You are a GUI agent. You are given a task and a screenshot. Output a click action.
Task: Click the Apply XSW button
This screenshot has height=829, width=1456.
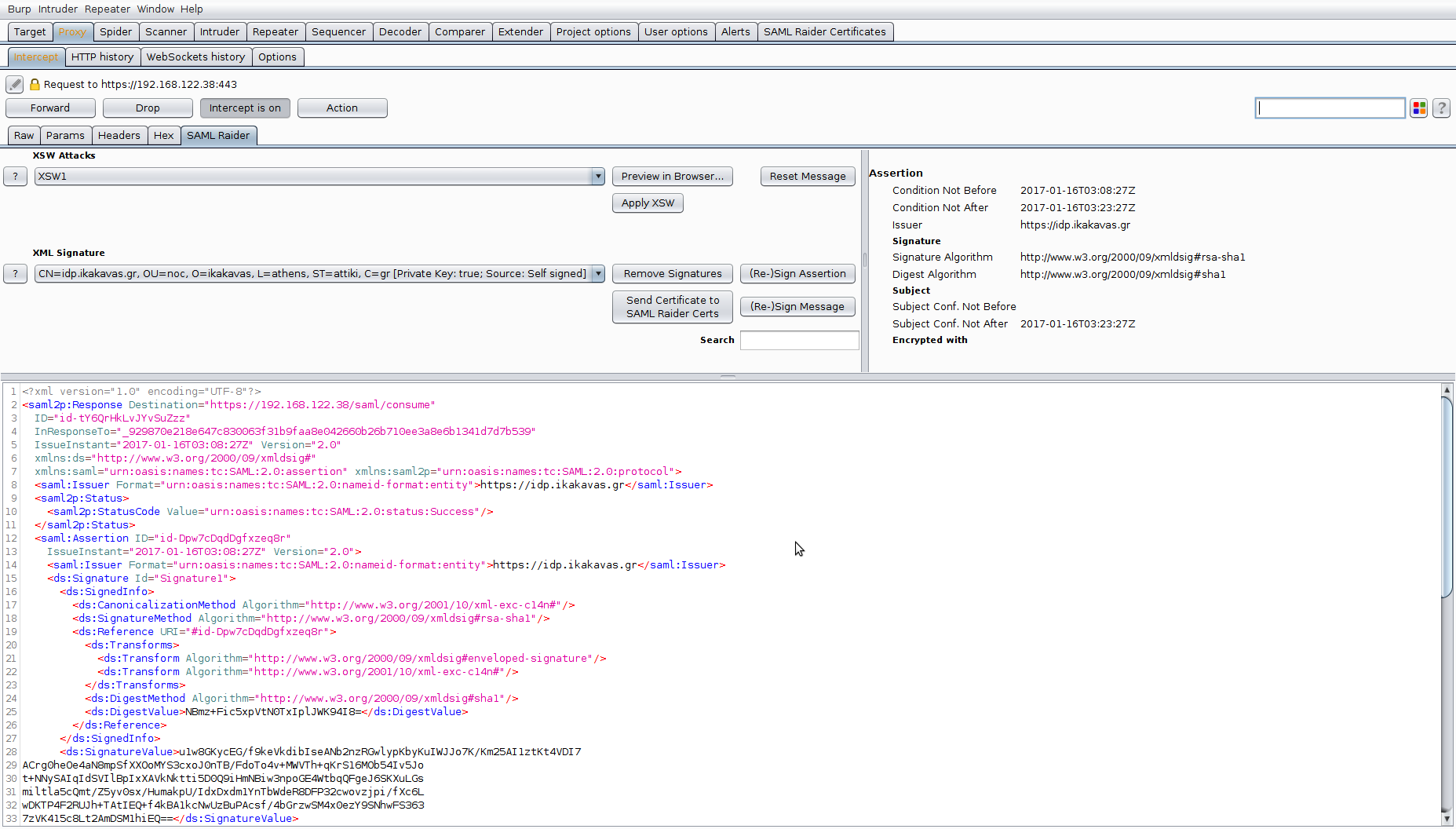tap(648, 203)
